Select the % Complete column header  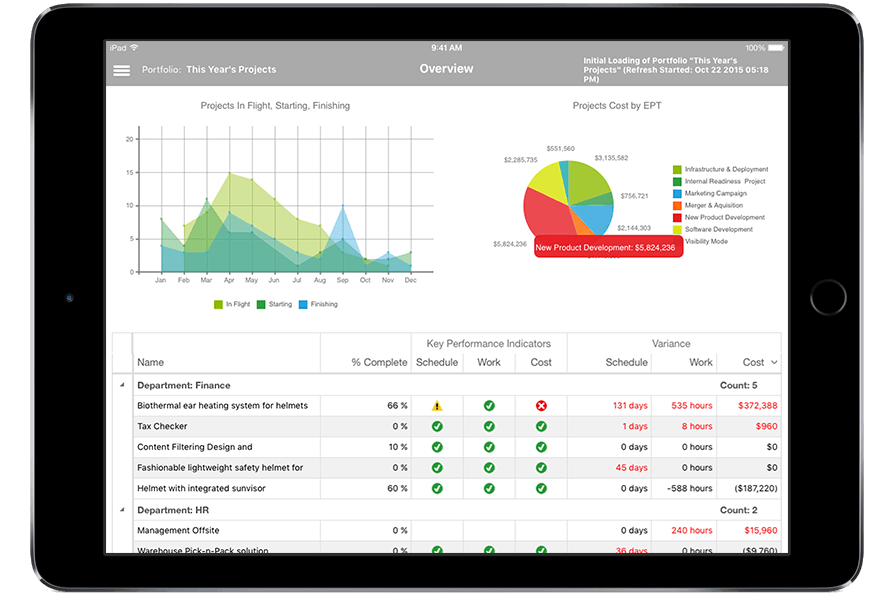379,362
